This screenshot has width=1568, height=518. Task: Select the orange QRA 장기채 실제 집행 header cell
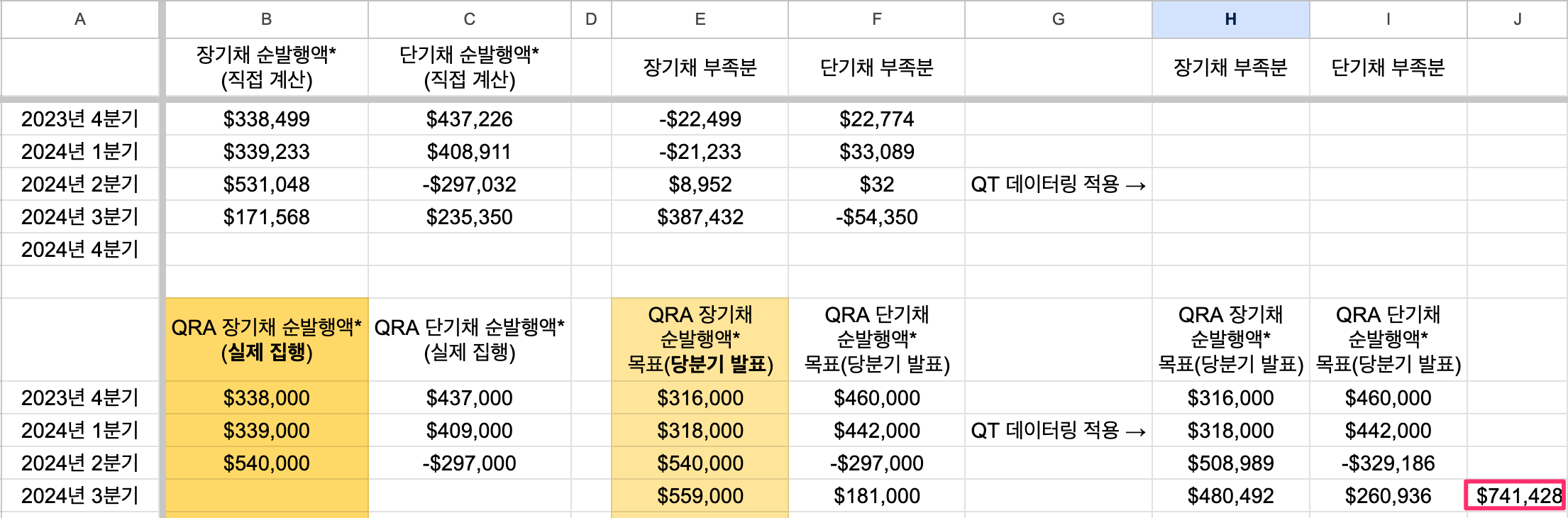pyautogui.click(x=266, y=340)
